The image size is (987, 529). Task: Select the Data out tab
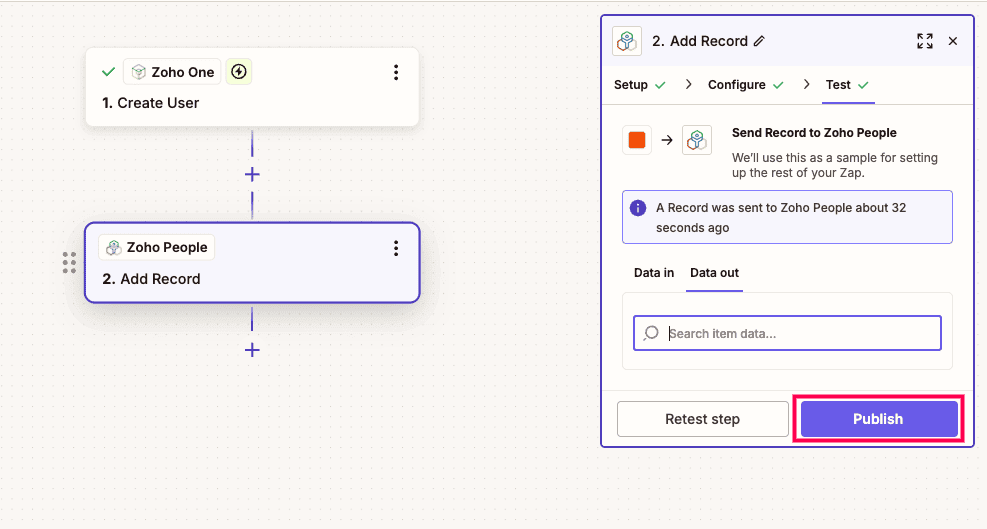click(714, 273)
